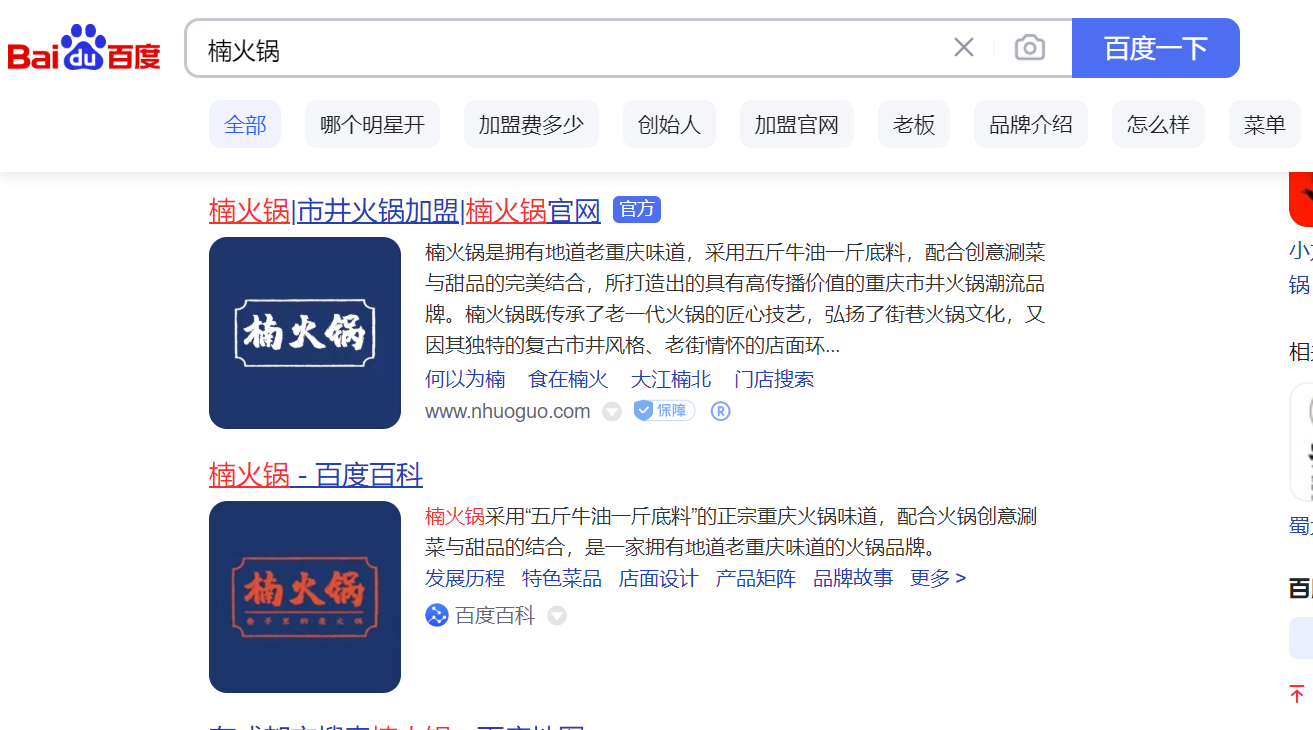Viewport: 1313px width, 730px height.
Task: Open the 品牌介绍 suggestion chip
Action: (x=1030, y=125)
